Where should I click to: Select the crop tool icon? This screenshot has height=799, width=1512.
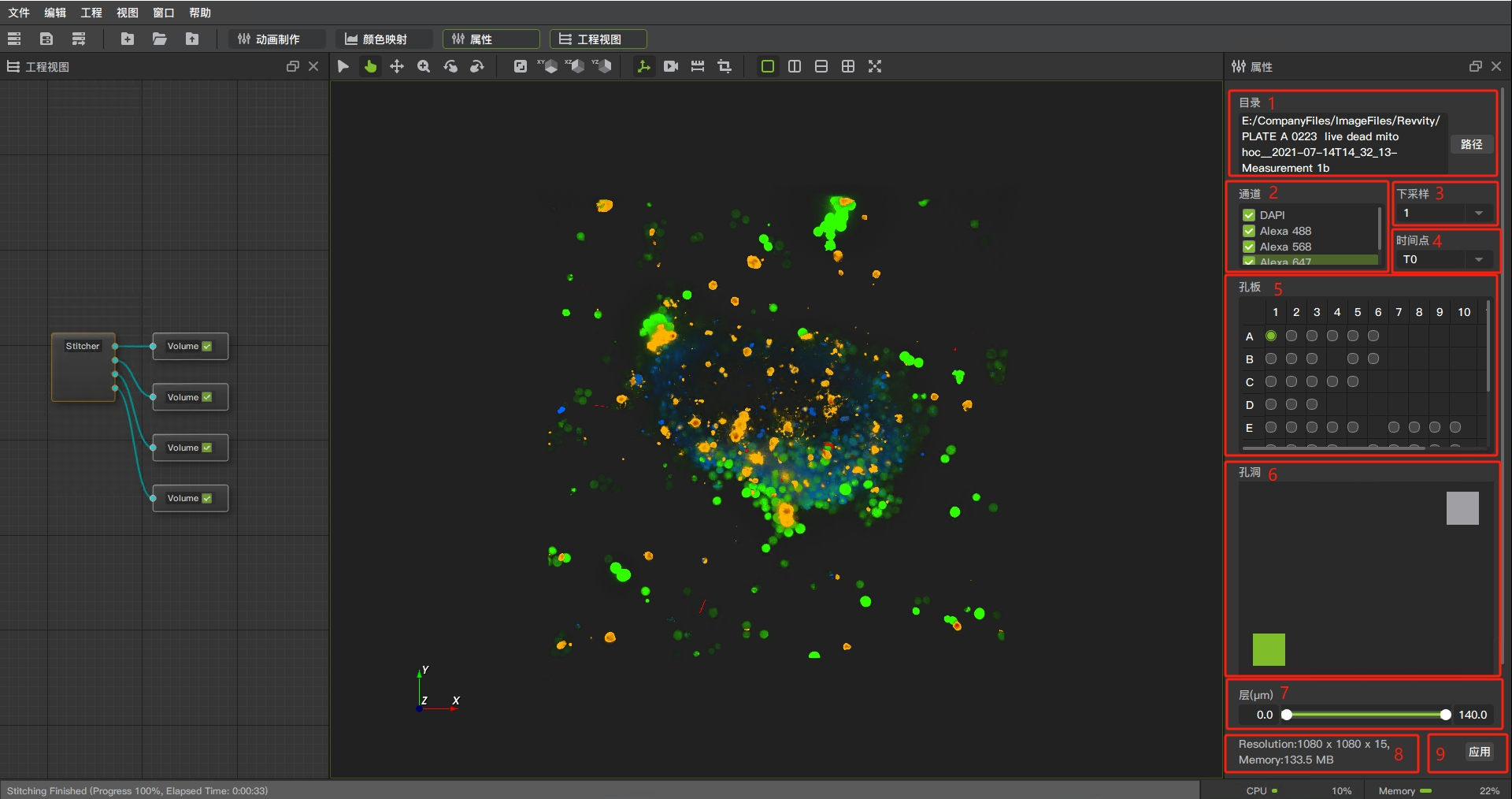pos(724,66)
